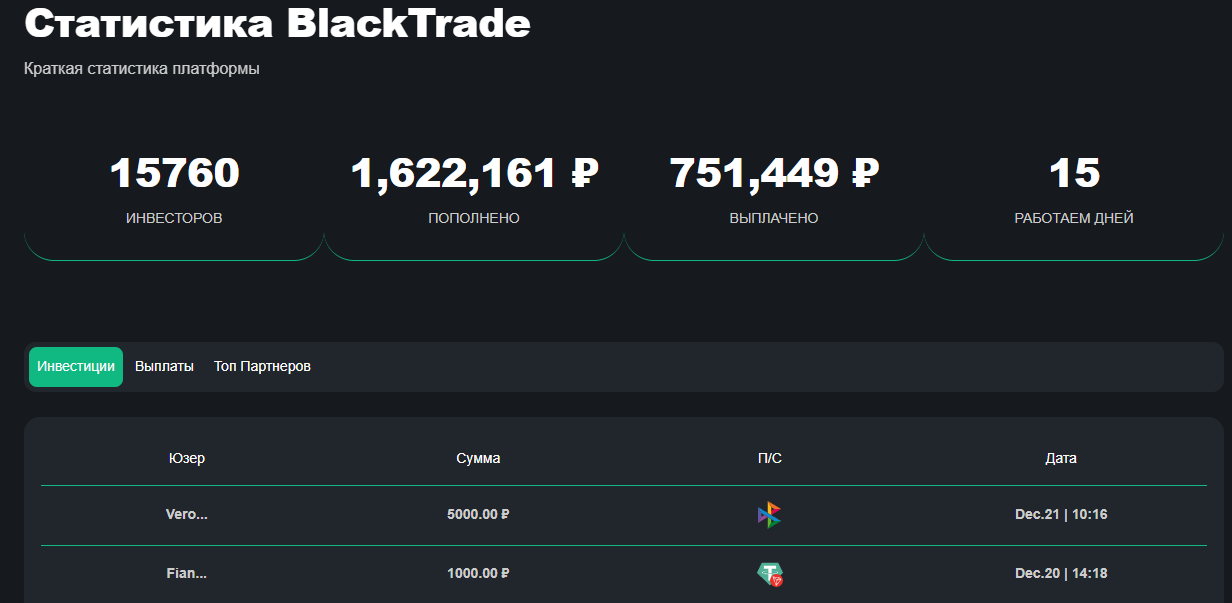This screenshot has width=1232, height=603.
Task: Click the 15760 investors count
Action: (x=175, y=173)
